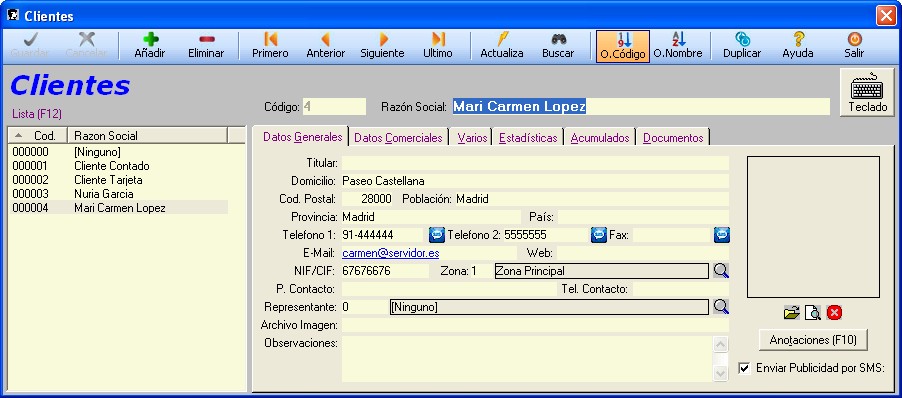Click the Cancelar cross icon

(86, 39)
